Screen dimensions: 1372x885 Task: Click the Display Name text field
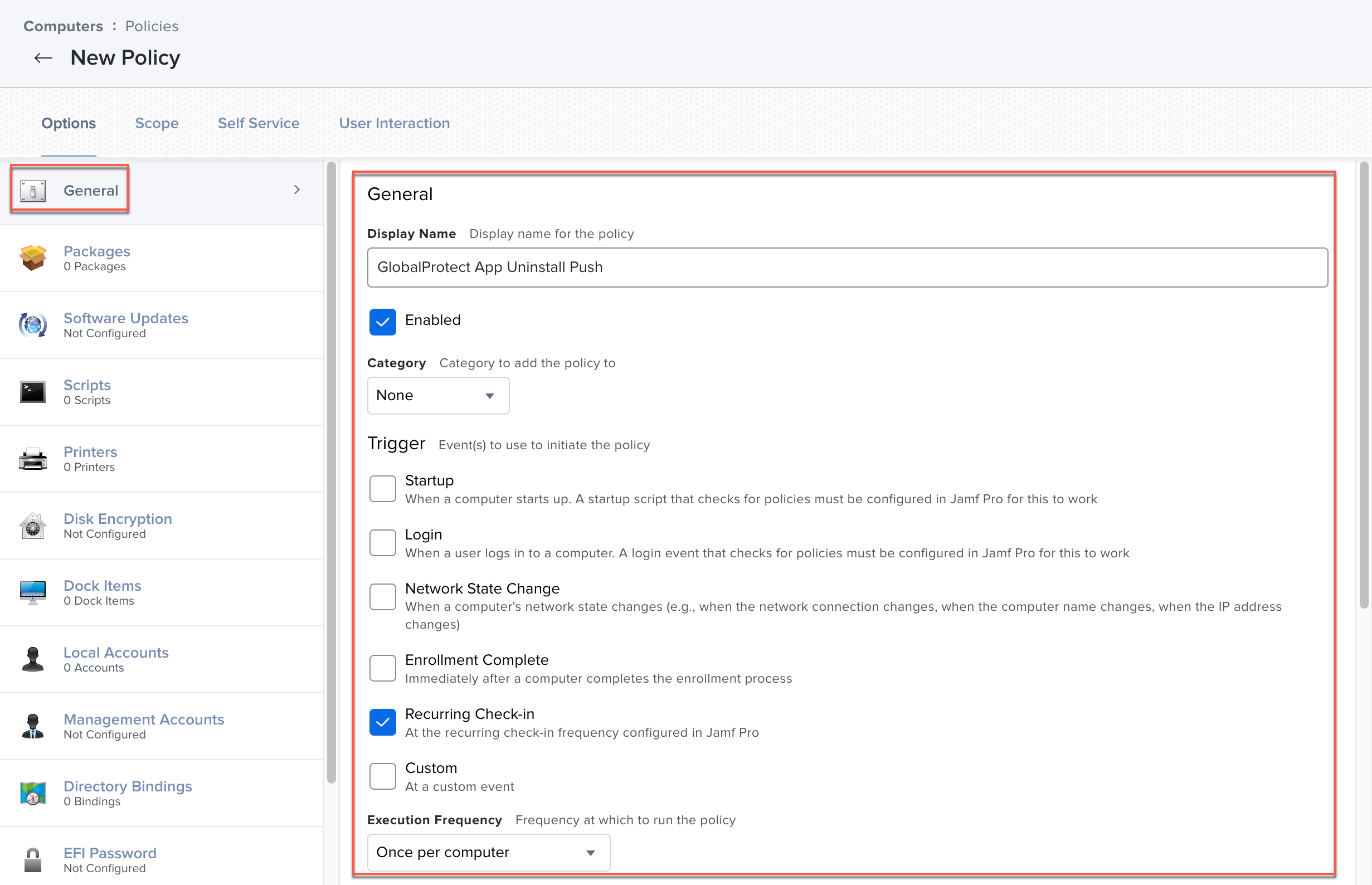tap(847, 267)
